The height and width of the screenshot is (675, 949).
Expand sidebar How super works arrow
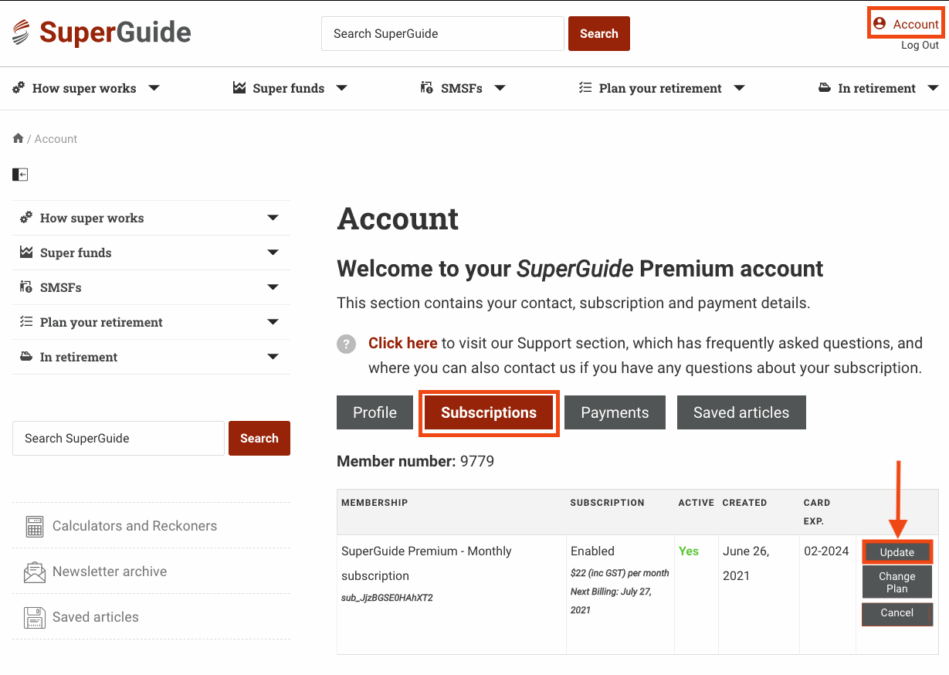[x=273, y=217]
